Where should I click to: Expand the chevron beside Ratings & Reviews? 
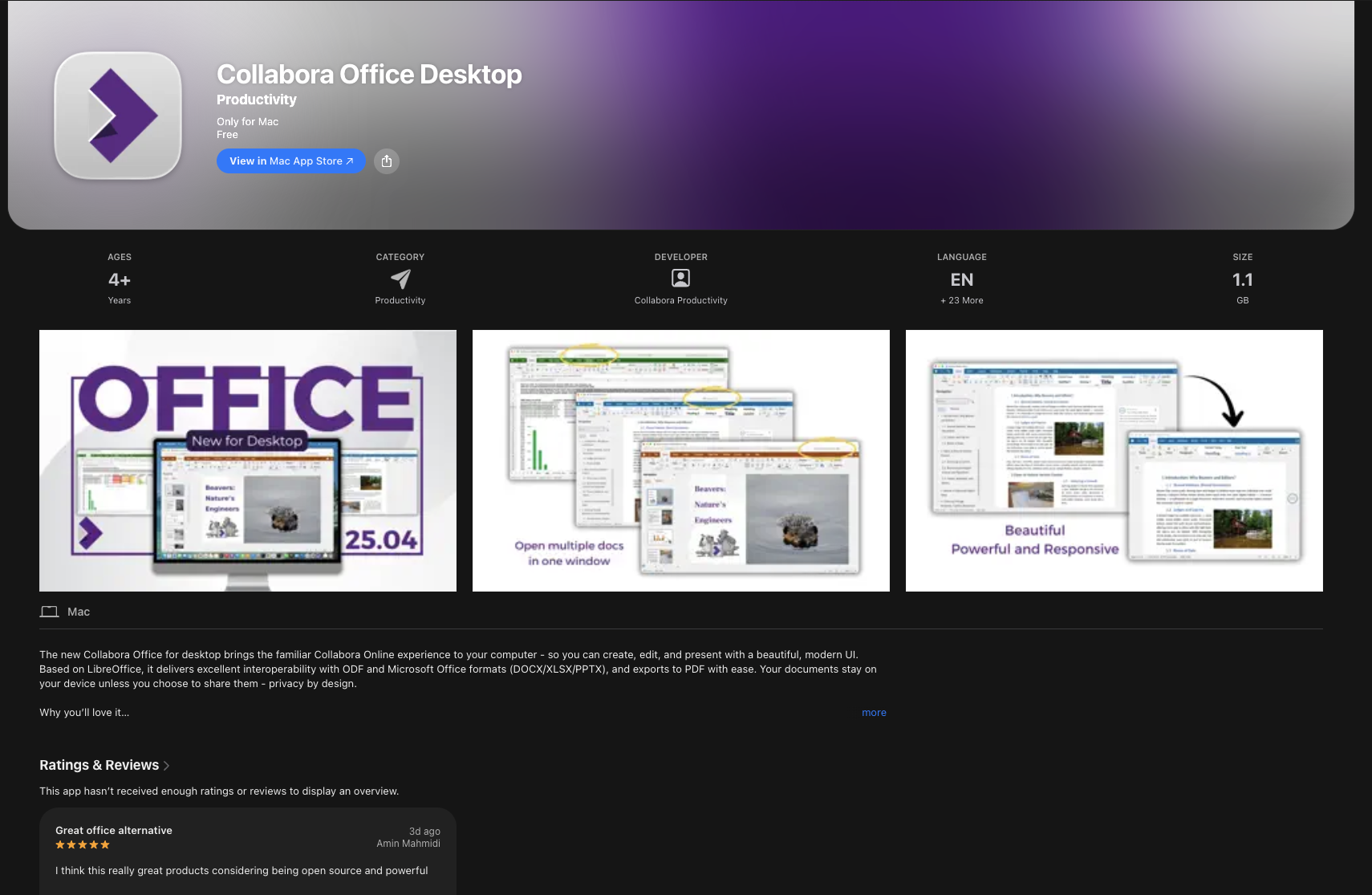click(166, 765)
